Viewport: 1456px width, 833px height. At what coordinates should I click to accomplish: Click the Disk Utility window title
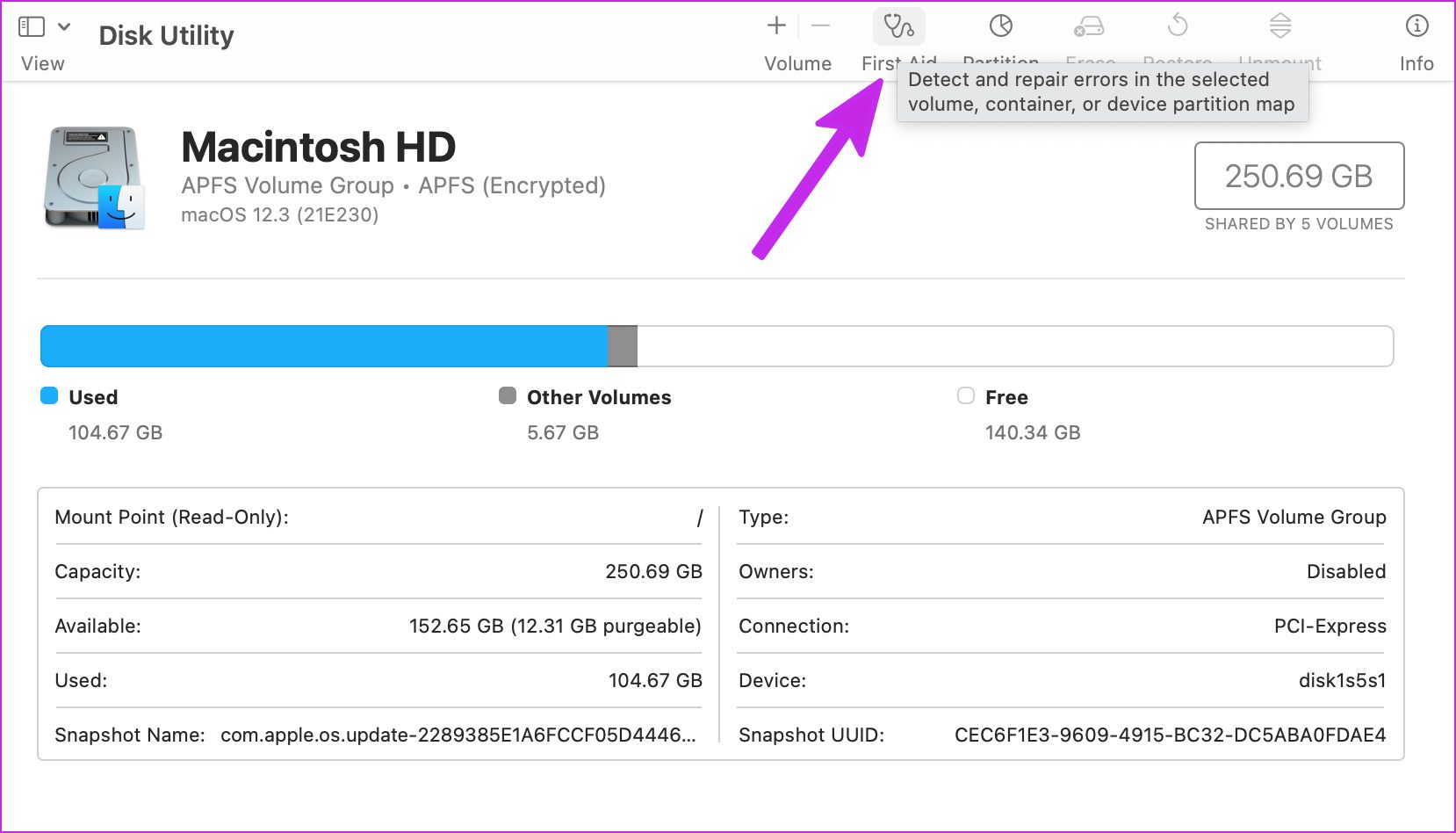[x=167, y=35]
